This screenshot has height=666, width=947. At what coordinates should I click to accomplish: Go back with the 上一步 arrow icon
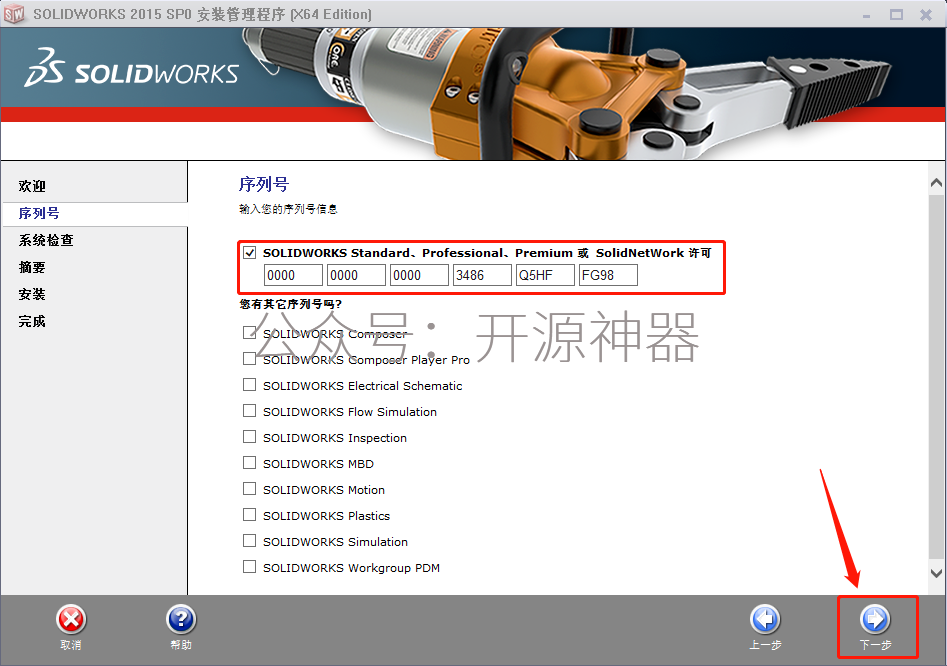click(x=765, y=620)
